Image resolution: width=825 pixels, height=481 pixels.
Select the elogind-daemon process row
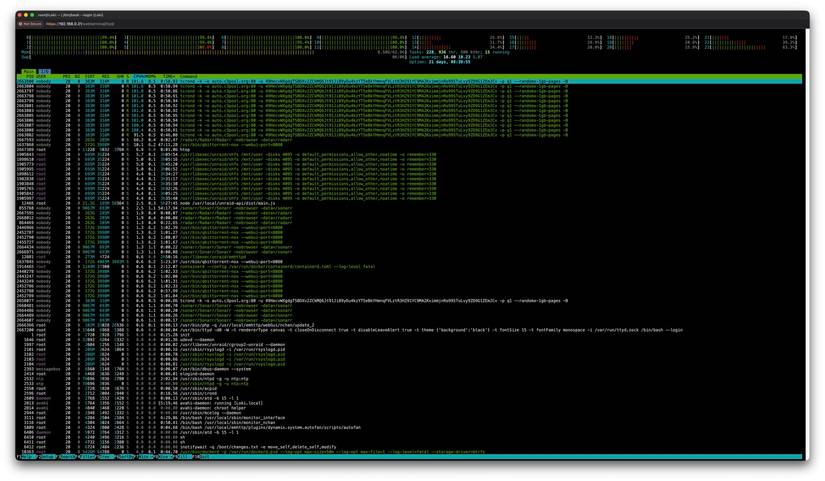pos(408,374)
